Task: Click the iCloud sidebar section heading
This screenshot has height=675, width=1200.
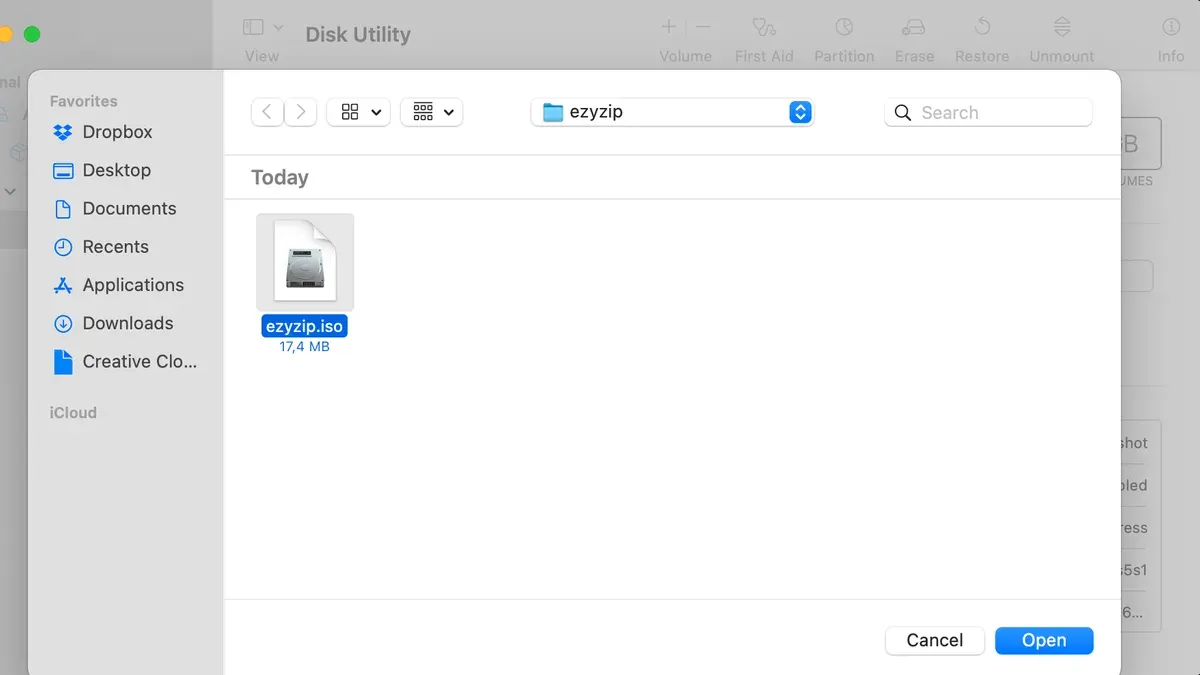Action: pos(73,413)
